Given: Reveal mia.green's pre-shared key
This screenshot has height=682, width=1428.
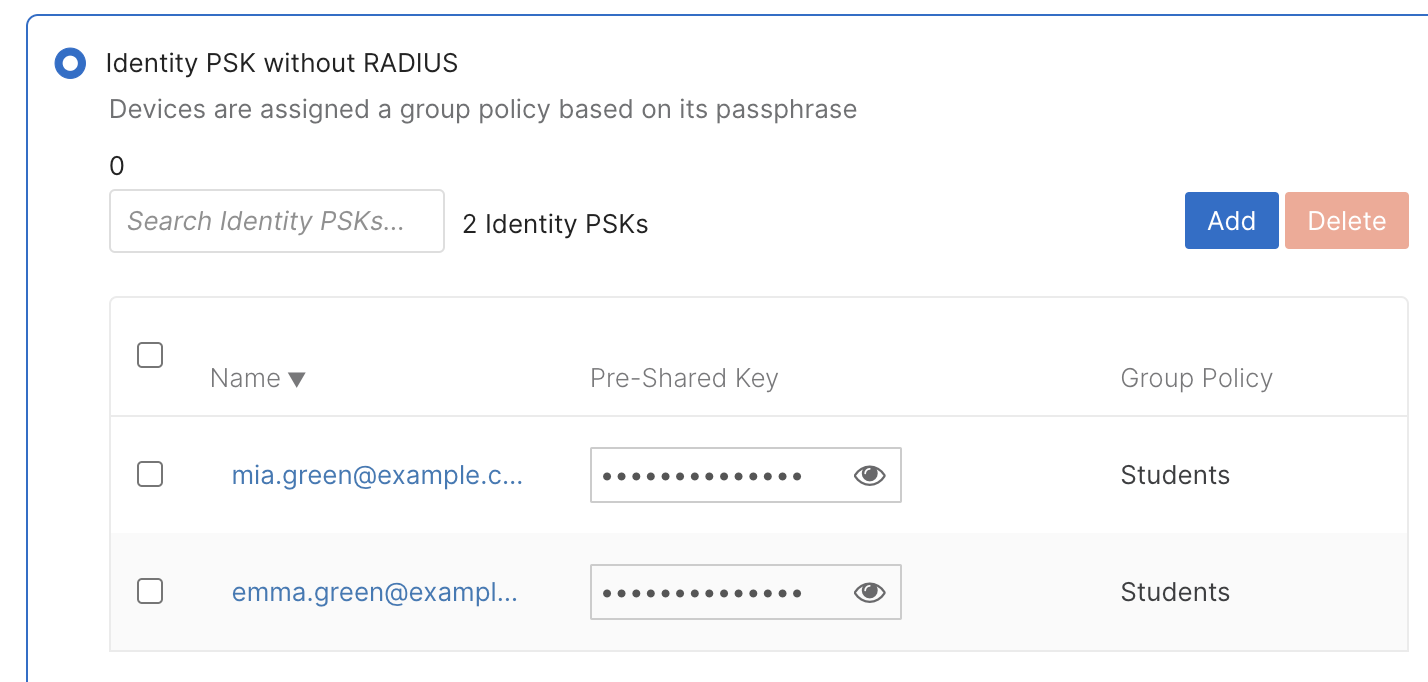Looking at the screenshot, I should pyautogui.click(x=868, y=475).
